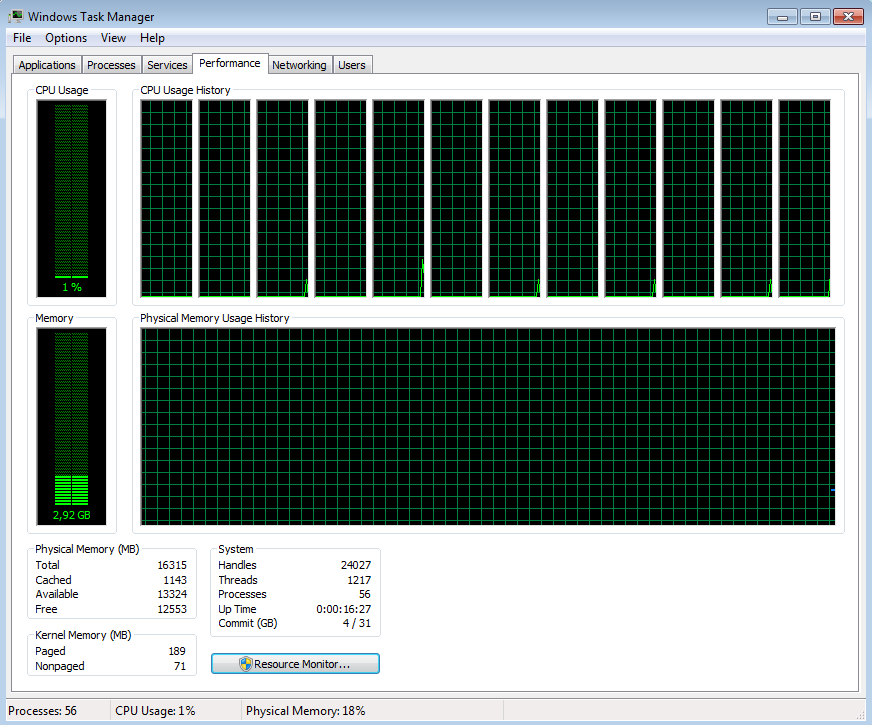Switch to the Services tab
The width and height of the screenshot is (872, 725).
point(167,65)
